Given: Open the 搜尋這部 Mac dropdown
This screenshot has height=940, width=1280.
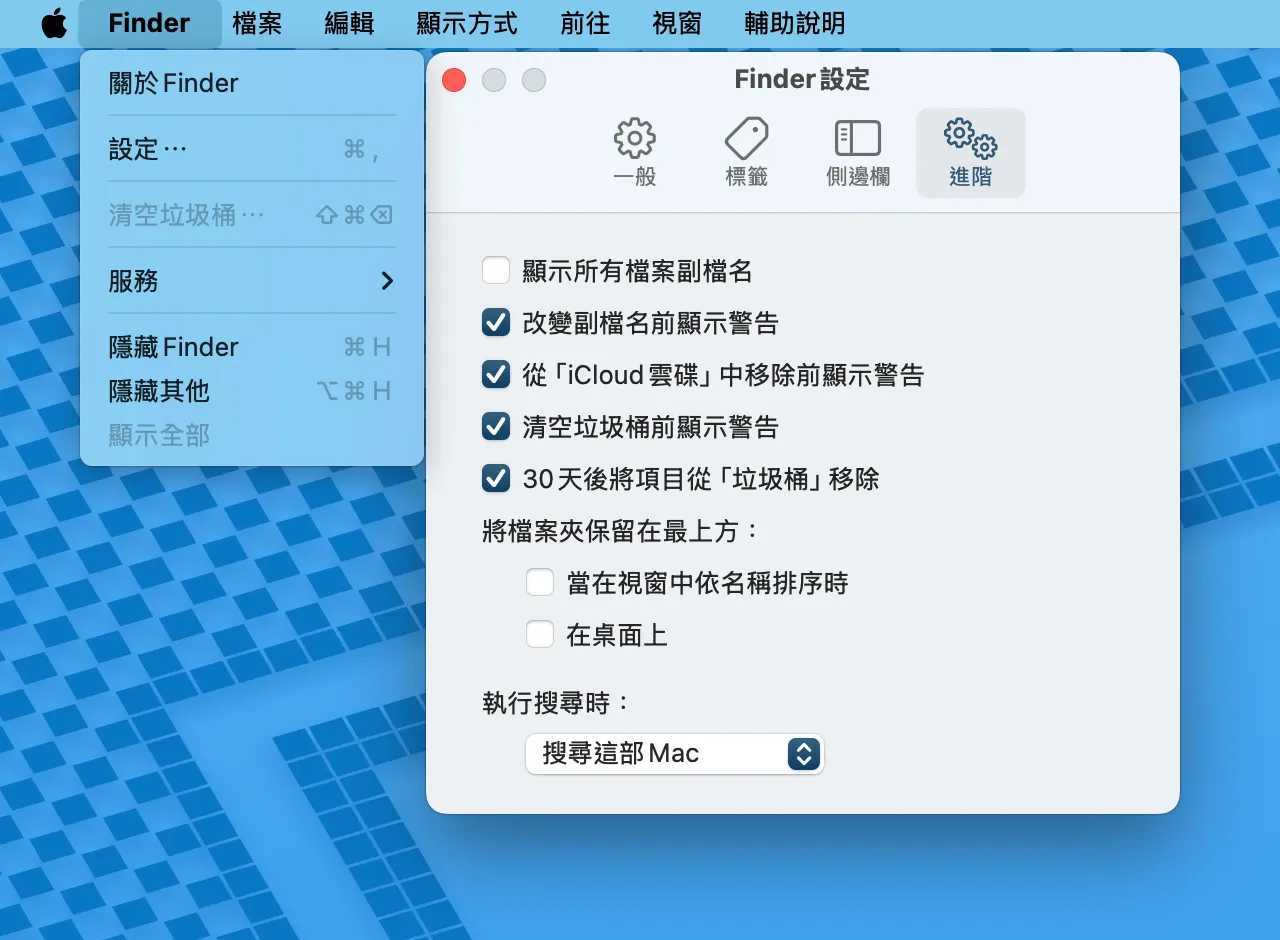Looking at the screenshot, I should click(x=674, y=753).
